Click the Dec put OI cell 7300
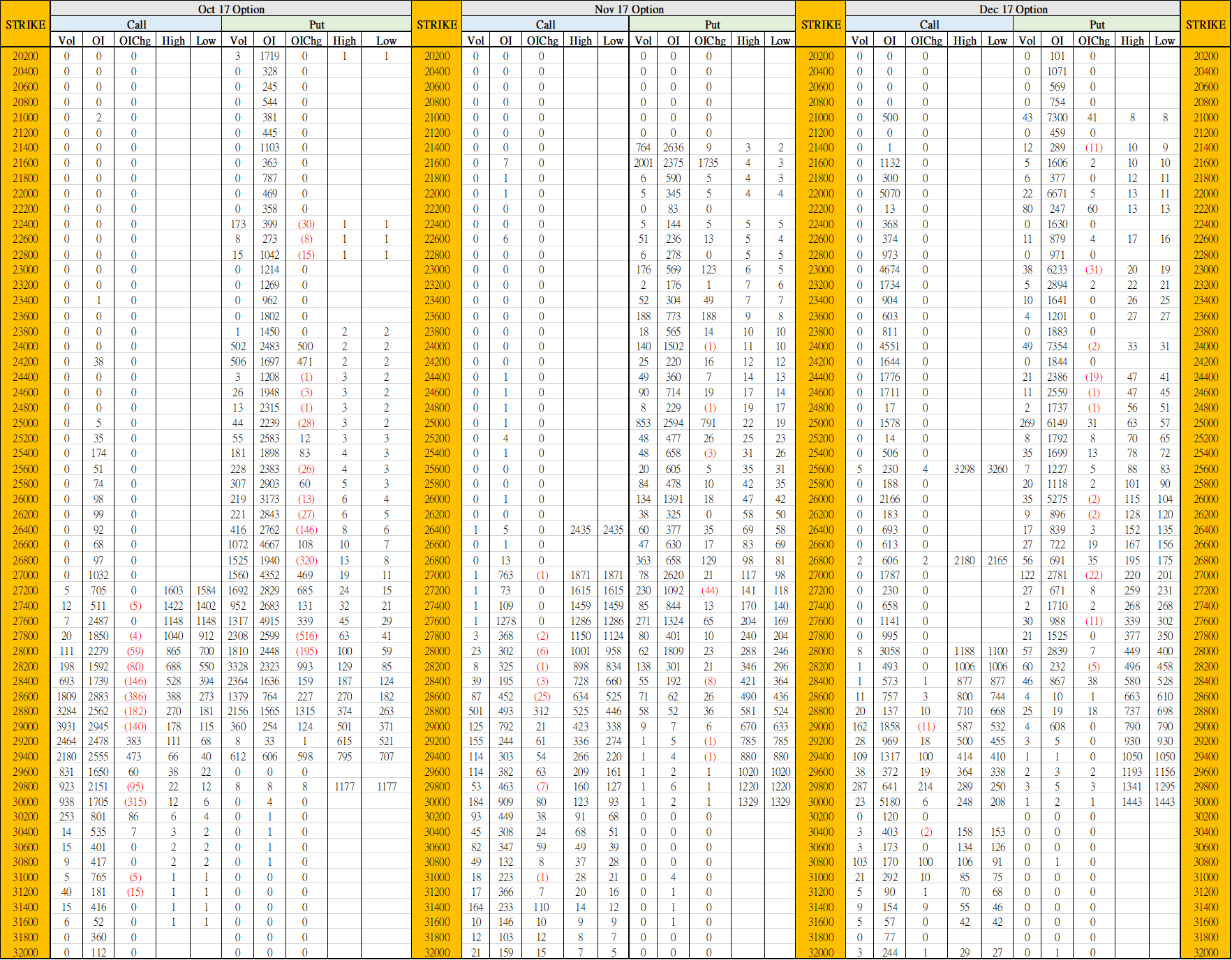Image resolution: width=1232 pixels, height=960 pixels. pos(1057,117)
